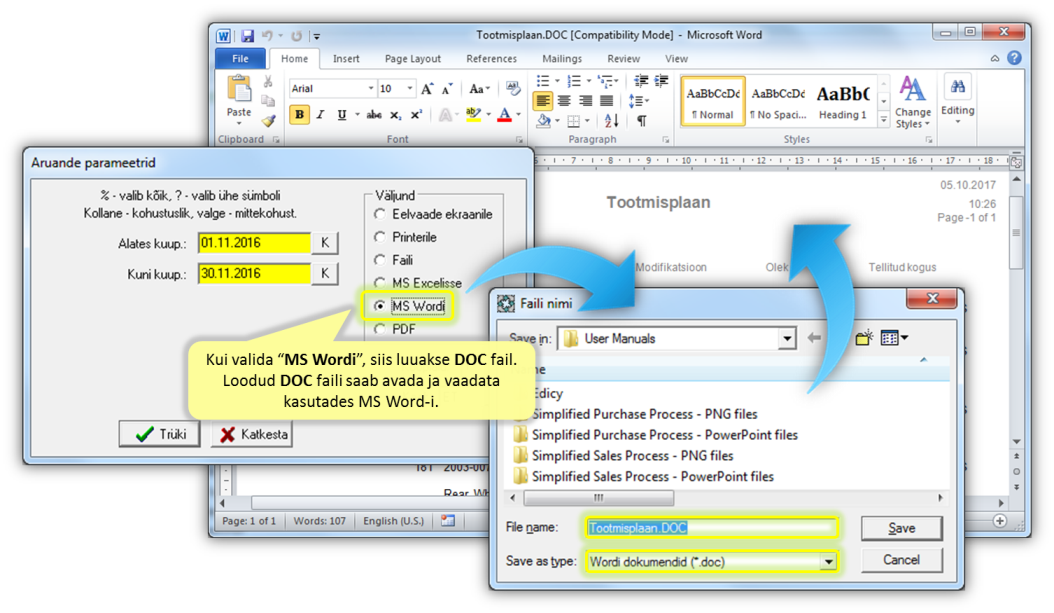1054x613 pixels.
Task: Click Create New Folder icon in Faili nimi dialog
Action: click(x=864, y=338)
